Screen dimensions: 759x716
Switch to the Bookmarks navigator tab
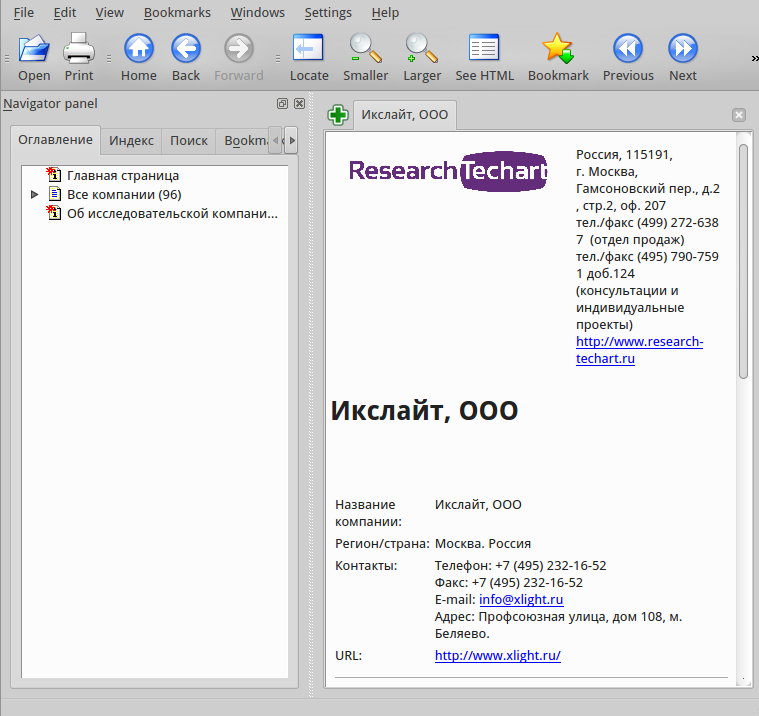coord(243,141)
